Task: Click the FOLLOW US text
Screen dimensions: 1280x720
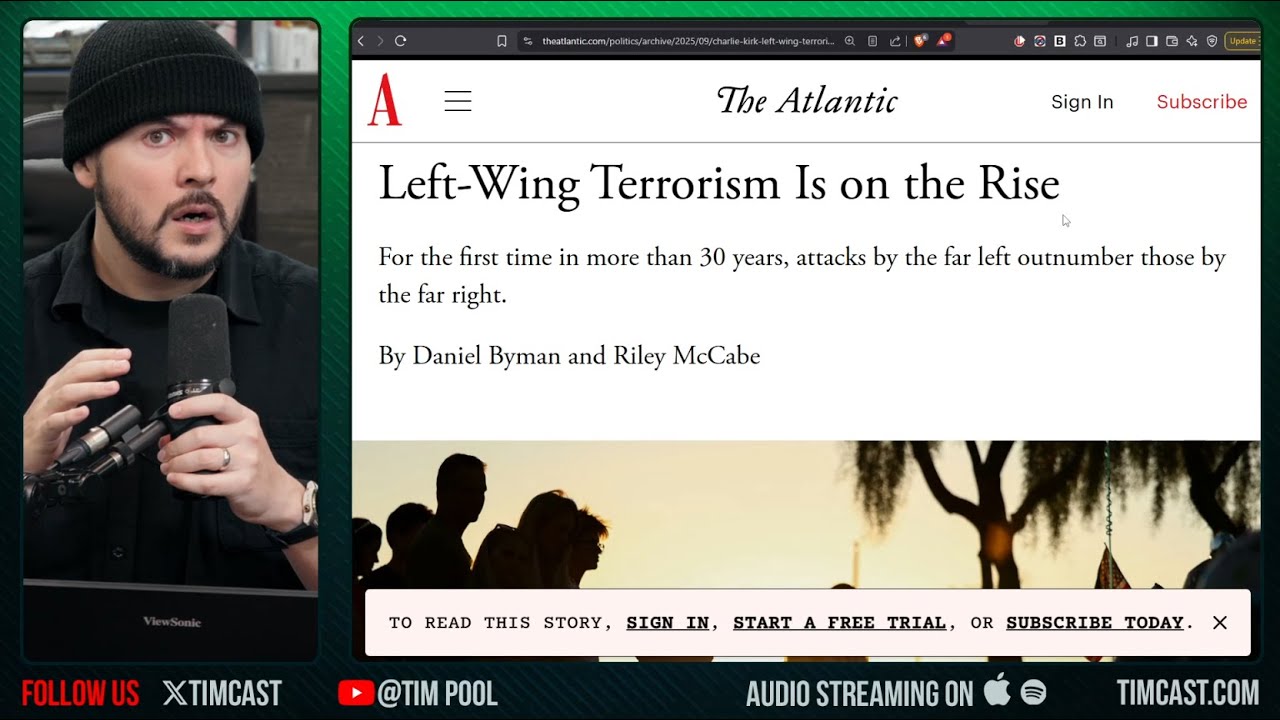Action: (80, 693)
